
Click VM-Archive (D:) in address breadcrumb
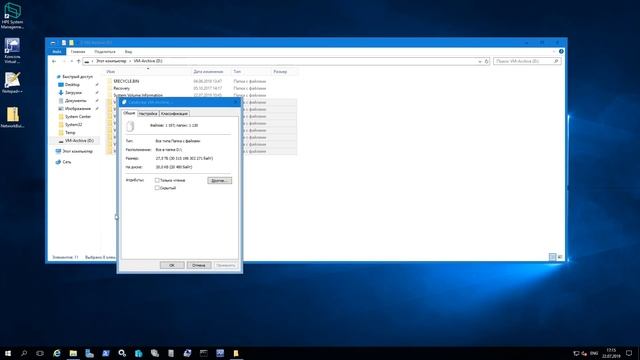click(x=148, y=61)
